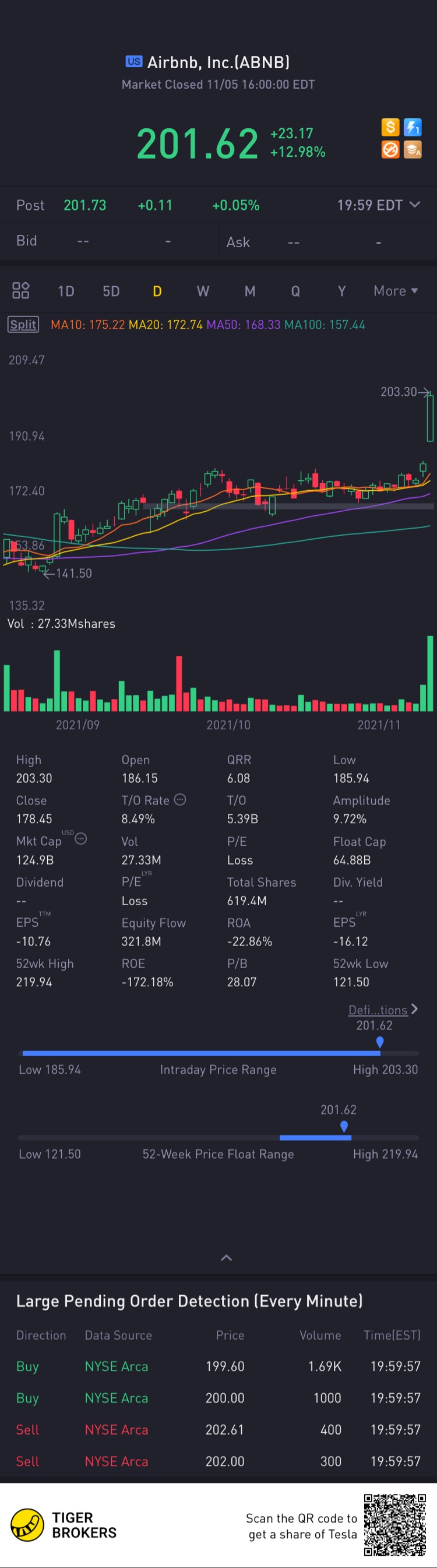Click the 52-Week Price Float Range marker

pos(344,1127)
